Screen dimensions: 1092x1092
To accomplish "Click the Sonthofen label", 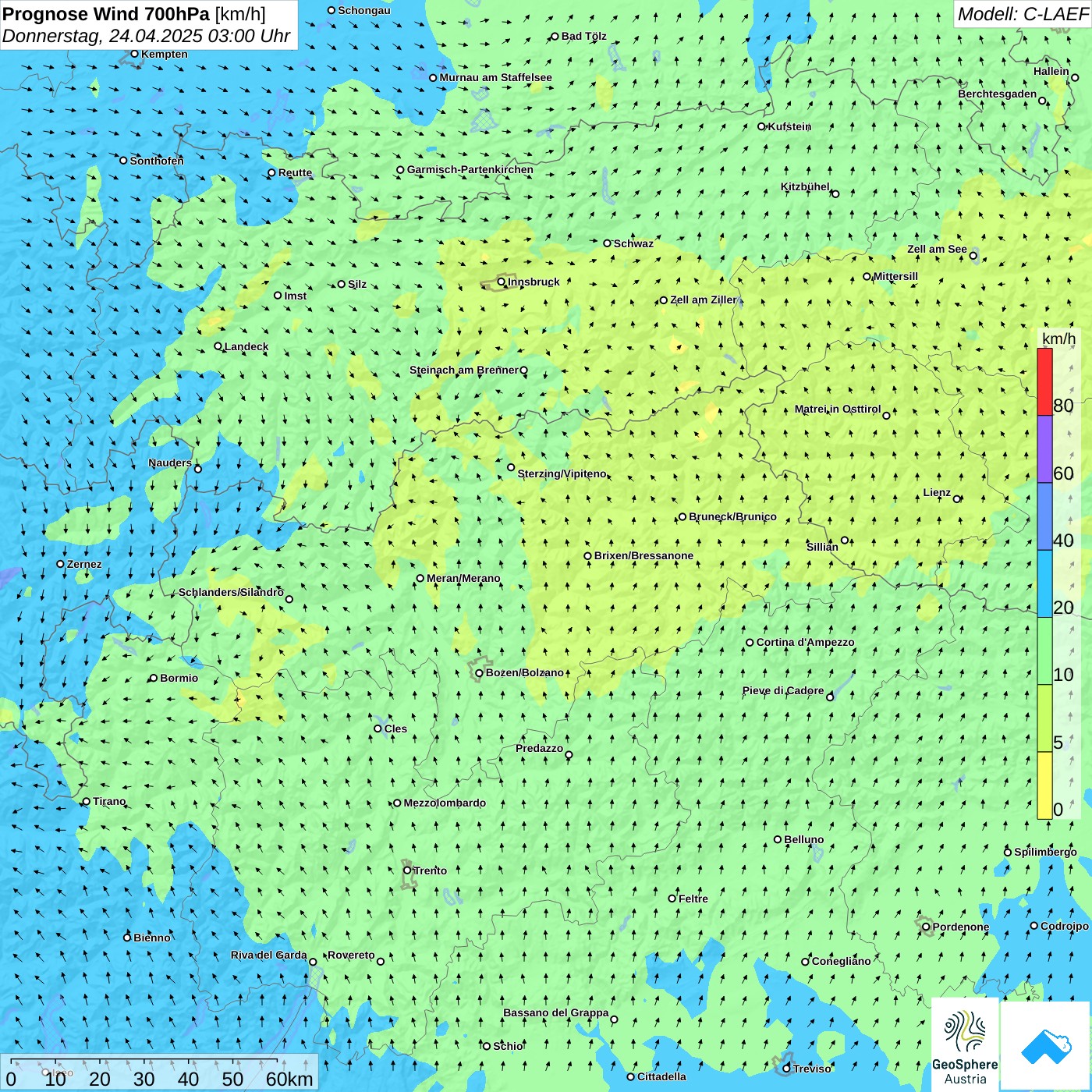I will (x=157, y=161).
